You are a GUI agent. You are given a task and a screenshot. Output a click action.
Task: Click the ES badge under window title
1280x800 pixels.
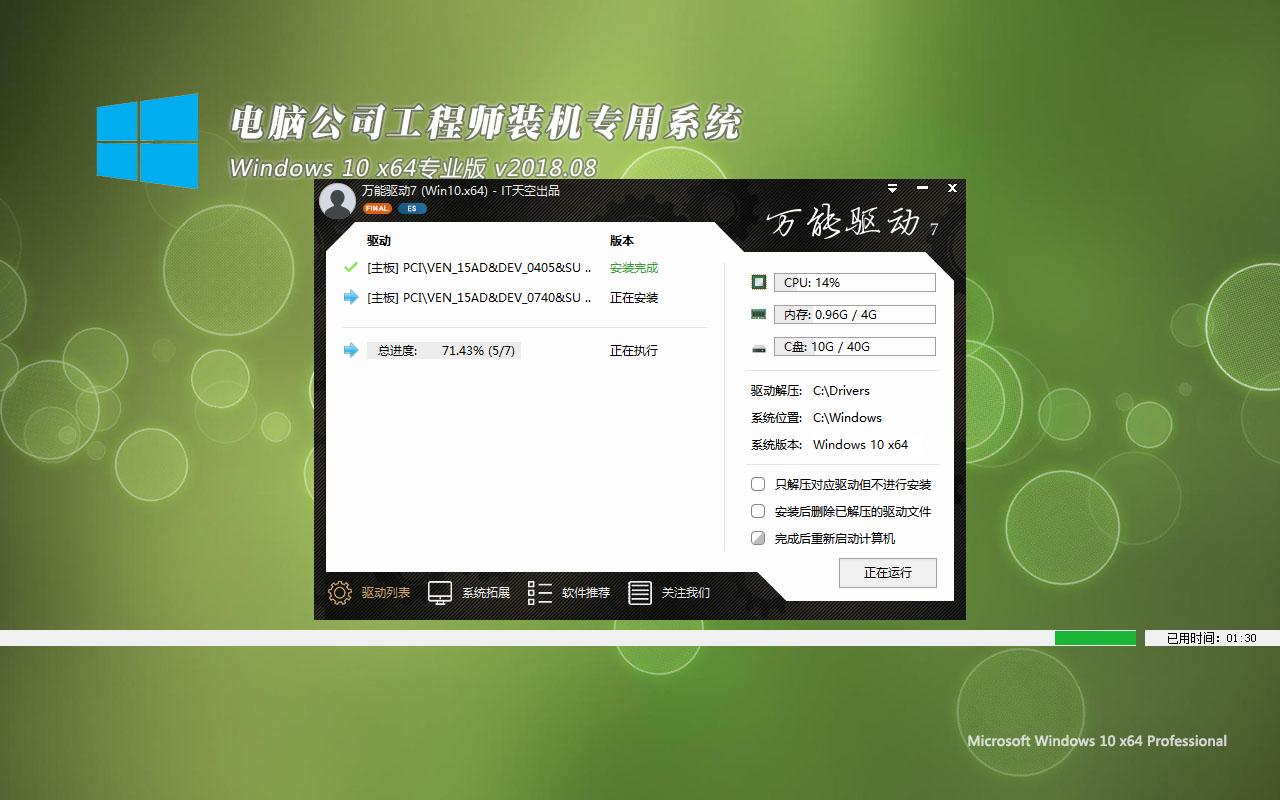tap(412, 208)
